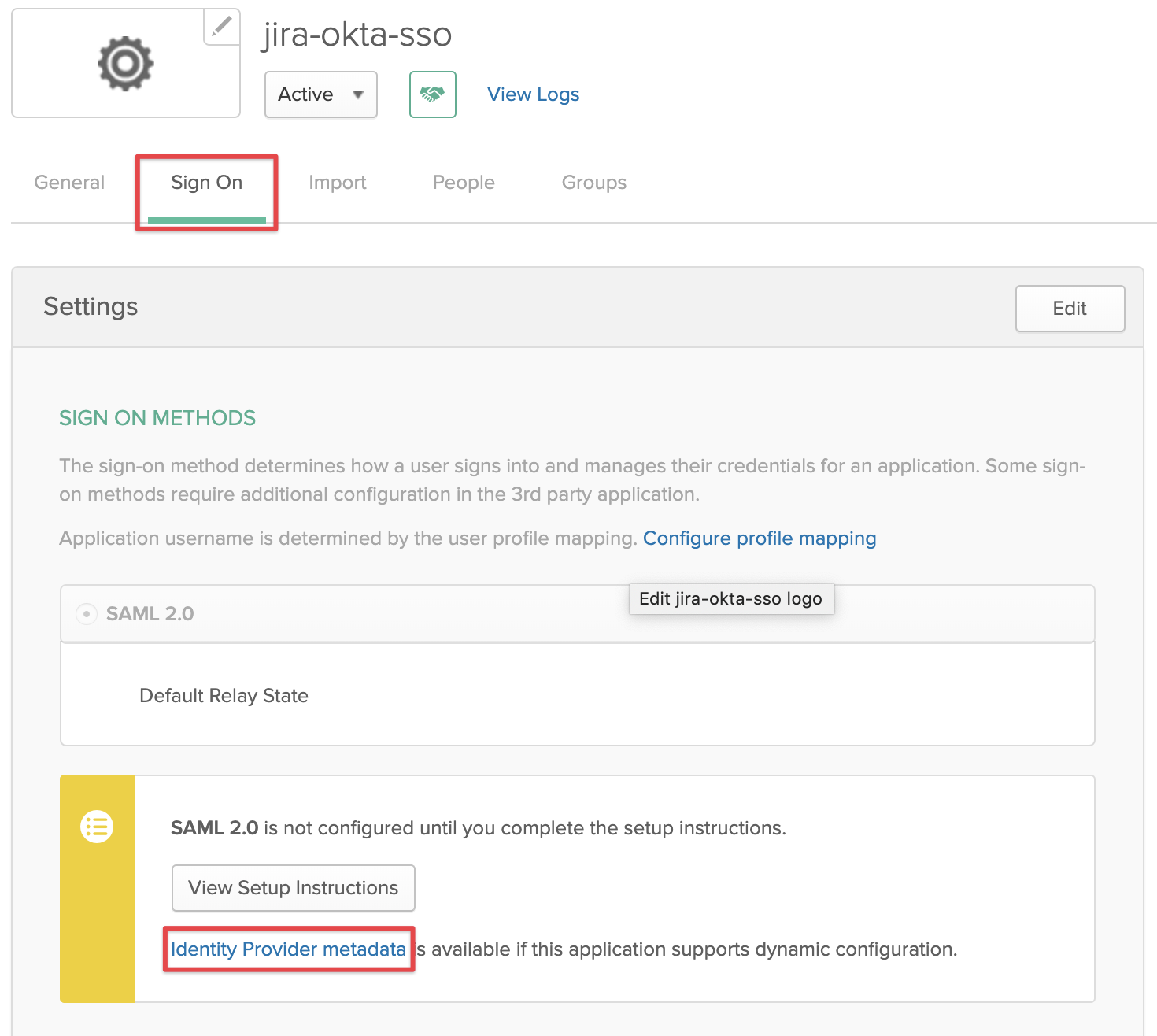This screenshot has height=1036, width=1157.
Task: Select the SAML 2.0 radio button
Action: click(86, 613)
